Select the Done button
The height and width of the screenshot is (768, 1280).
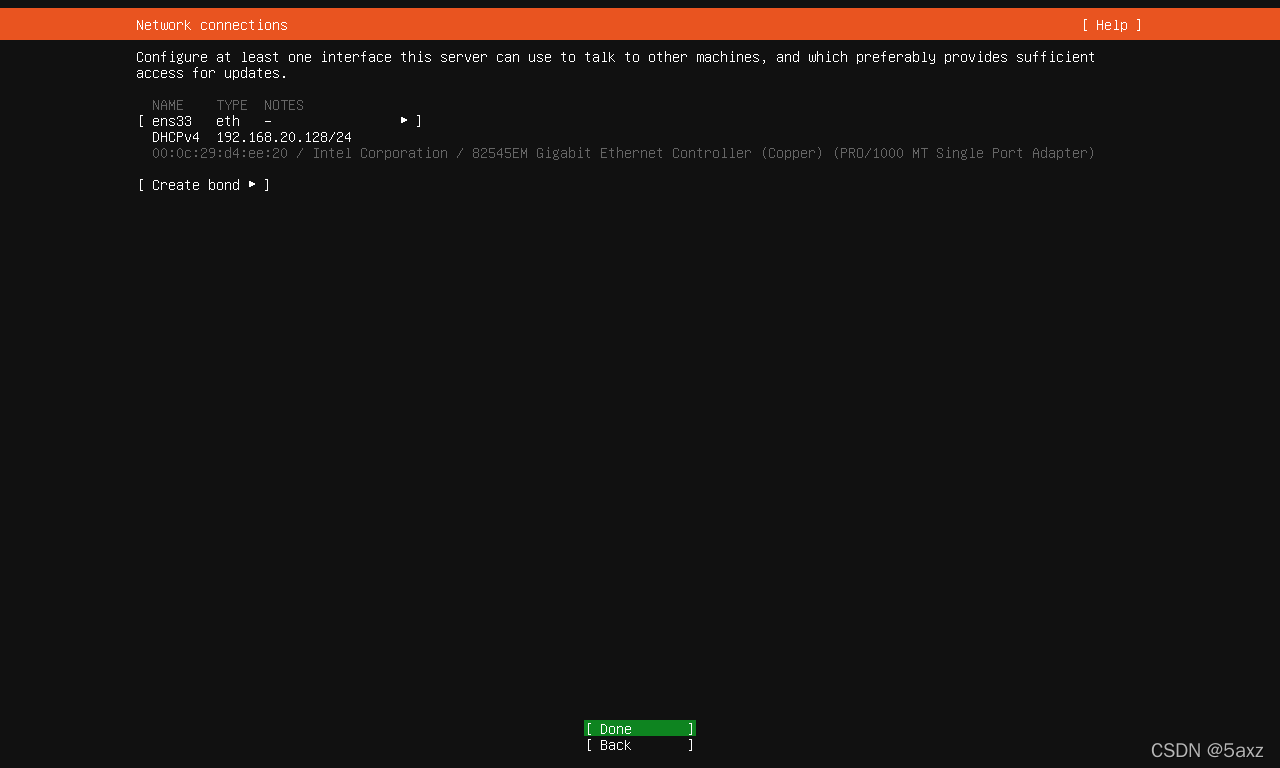click(640, 729)
